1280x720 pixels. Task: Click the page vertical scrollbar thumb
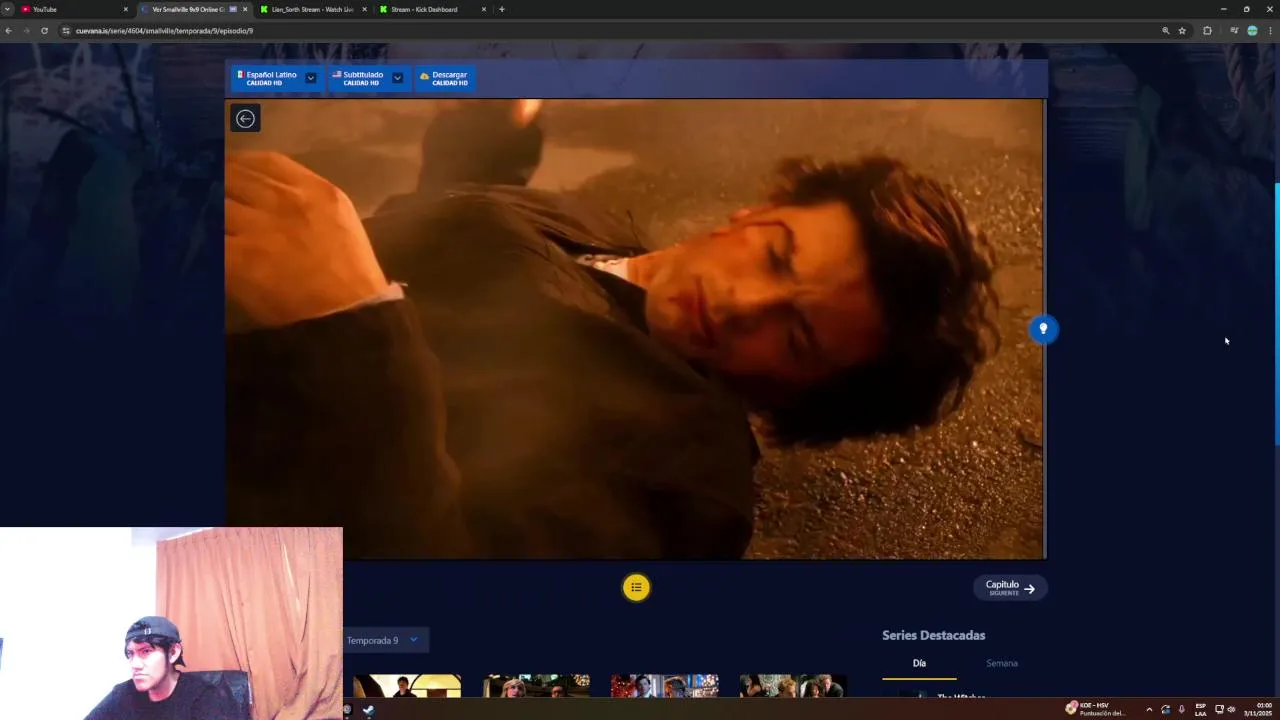click(1276, 314)
